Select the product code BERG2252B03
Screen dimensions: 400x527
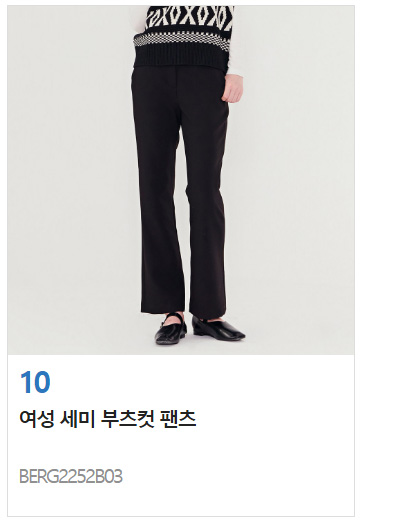point(71,476)
